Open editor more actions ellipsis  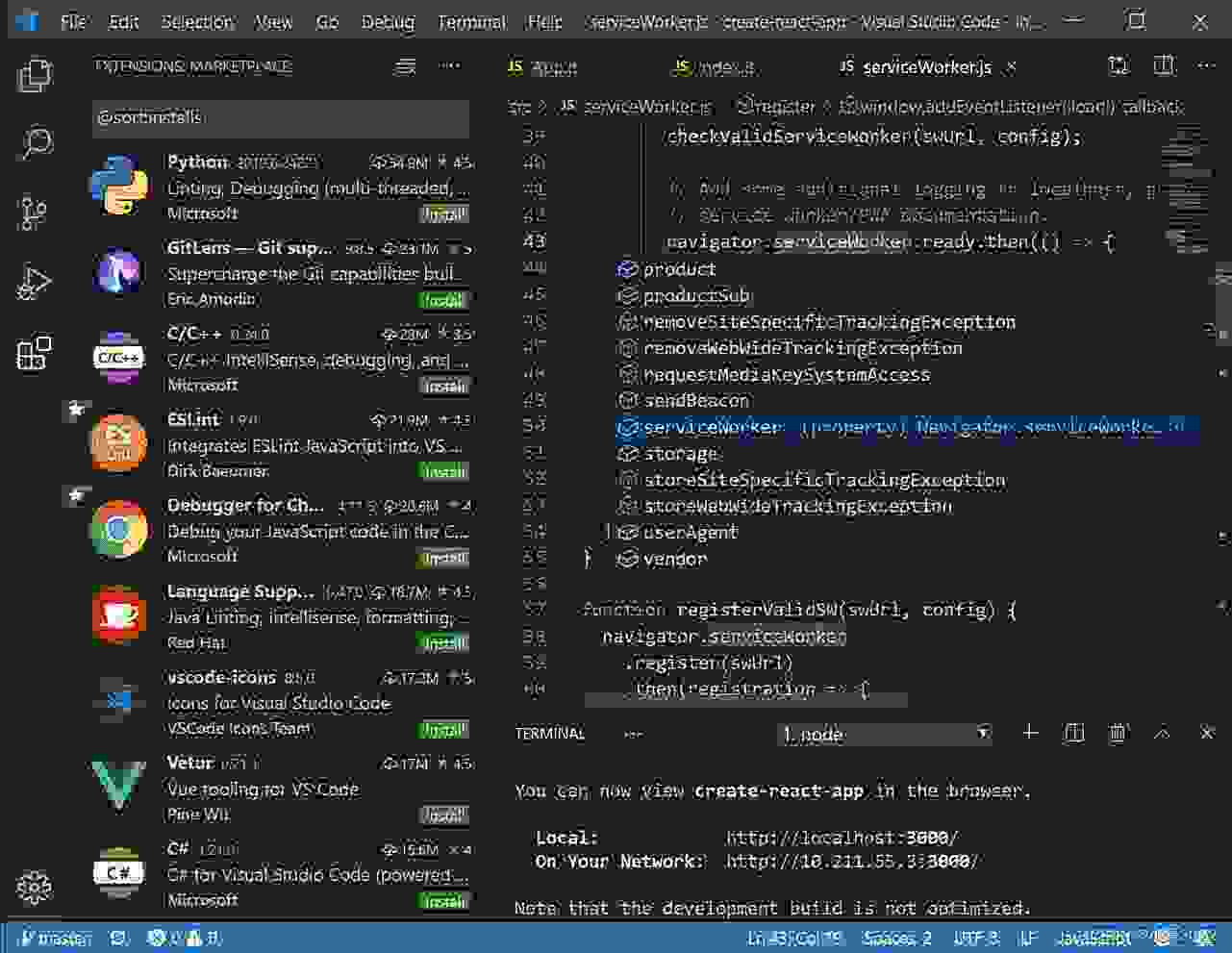(1207, 65)
